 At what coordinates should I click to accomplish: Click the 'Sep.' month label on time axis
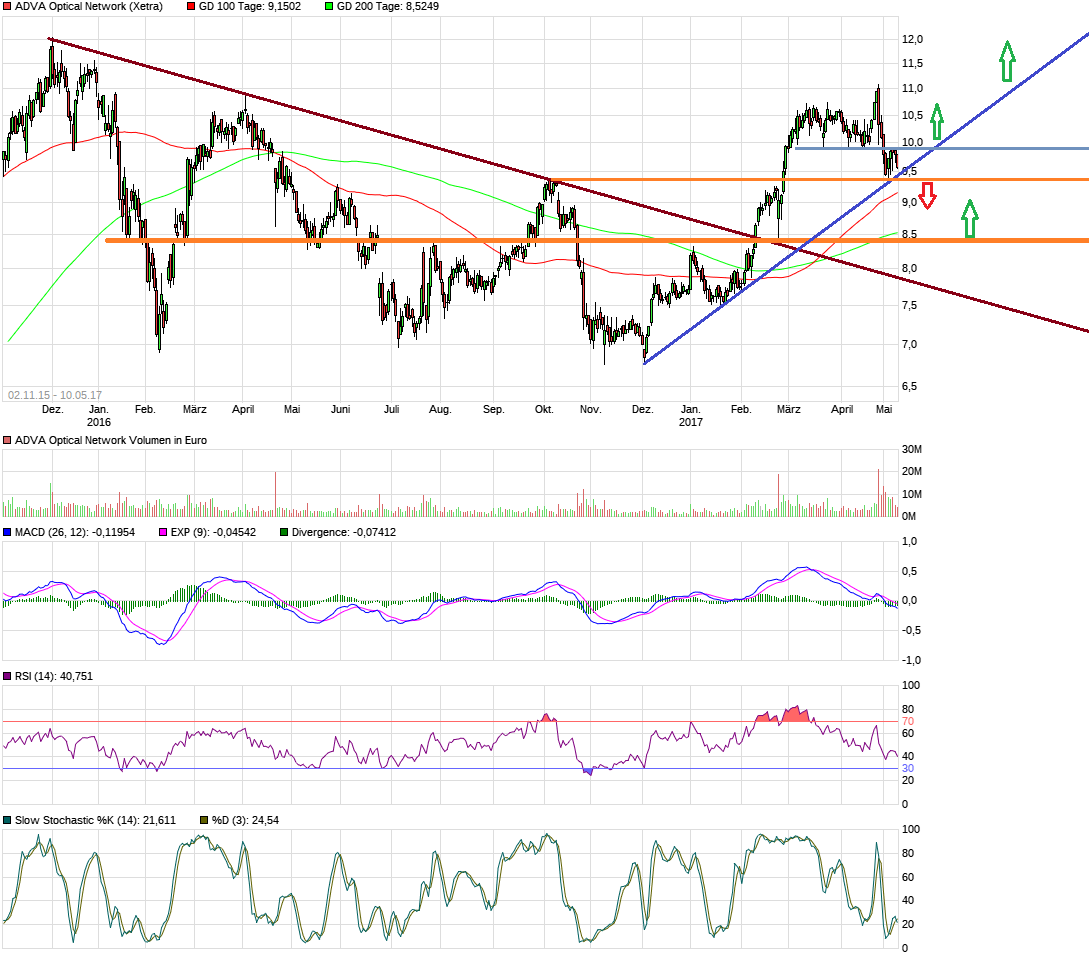(x=493, y=409)
